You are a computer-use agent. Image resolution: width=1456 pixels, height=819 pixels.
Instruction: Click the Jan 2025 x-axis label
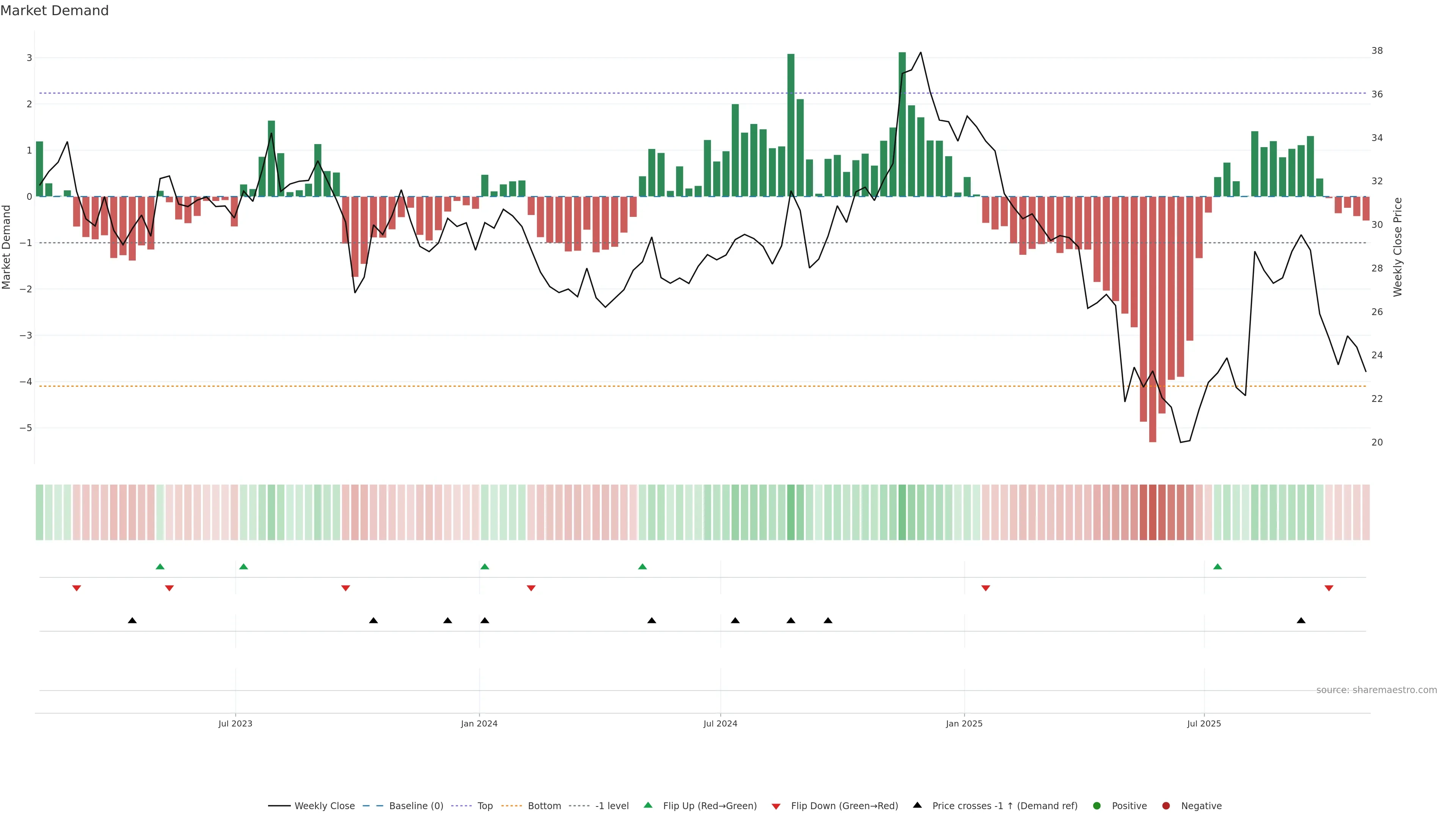click(964, 723)
